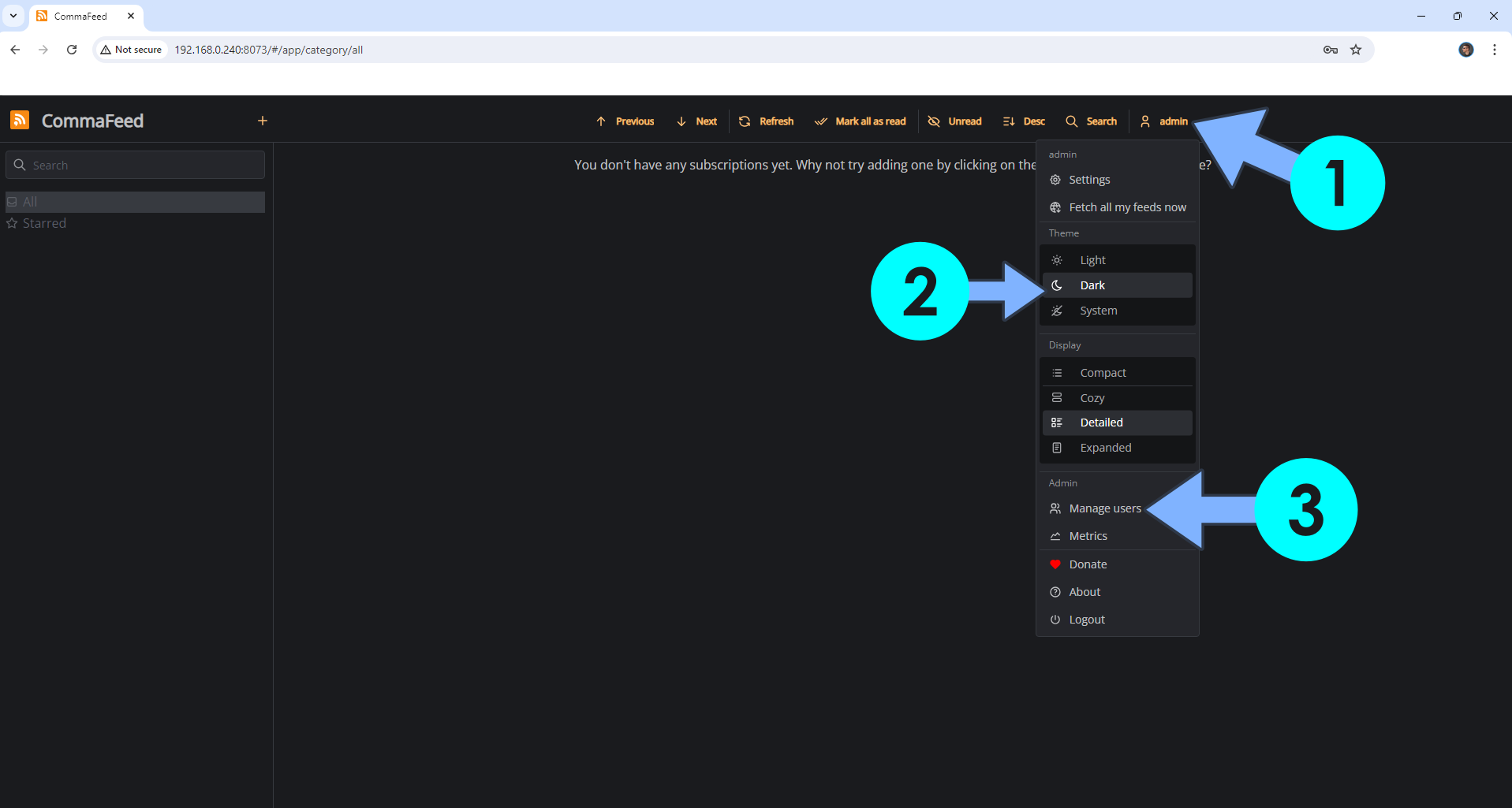The height and width of the screenshot is (808, 1512).
Task: Open Settings from the admin menu
Action: [1118, 180]
